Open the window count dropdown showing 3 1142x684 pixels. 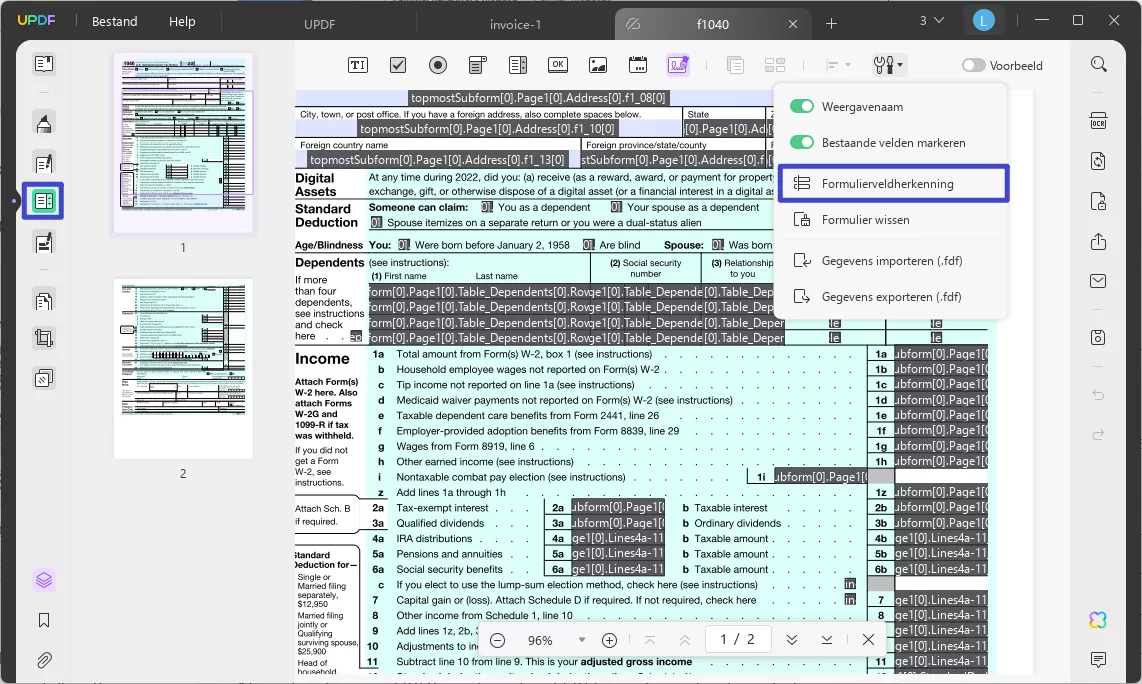coord(932,21)
